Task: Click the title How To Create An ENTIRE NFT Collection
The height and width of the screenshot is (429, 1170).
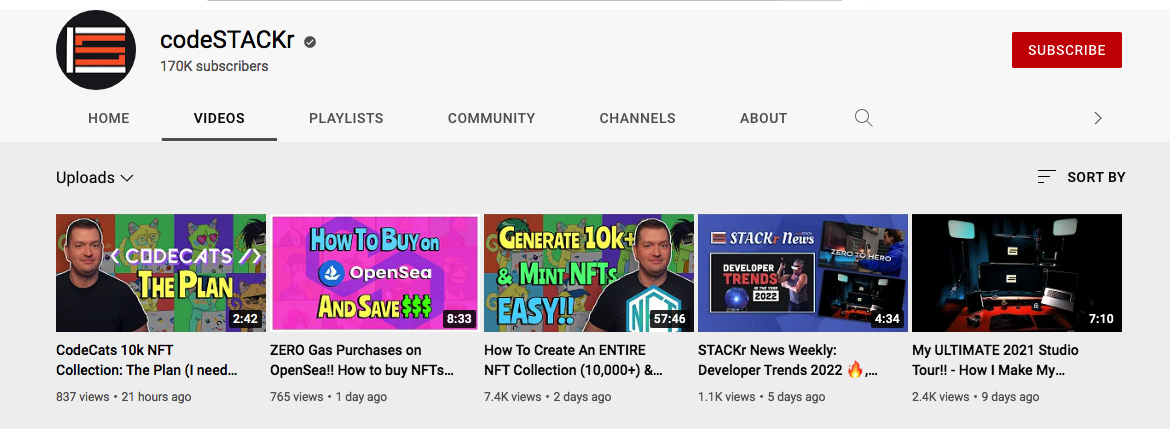Action: point(573,360)
